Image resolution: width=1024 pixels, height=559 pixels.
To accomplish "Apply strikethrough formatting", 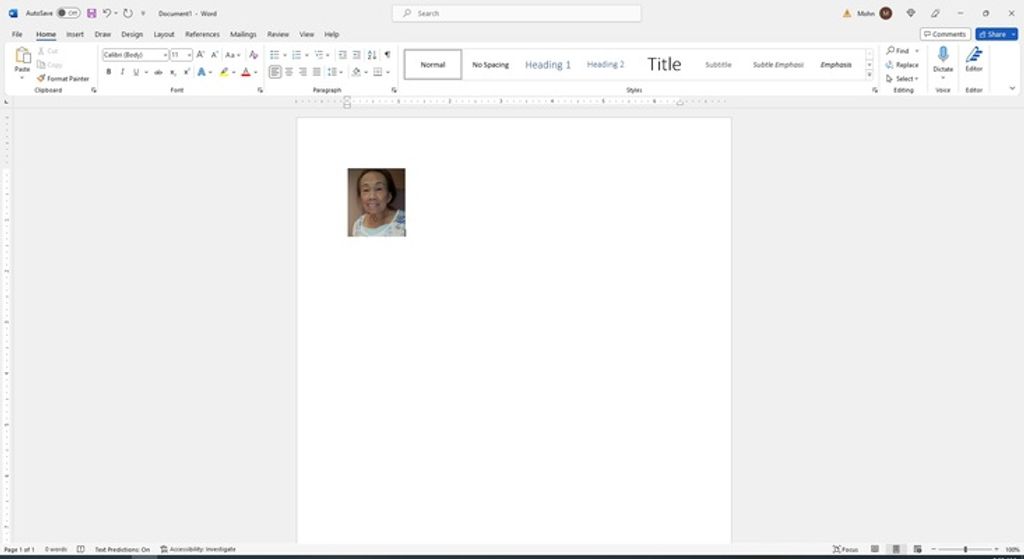I will pyautogui.click(x=158, y=72).
